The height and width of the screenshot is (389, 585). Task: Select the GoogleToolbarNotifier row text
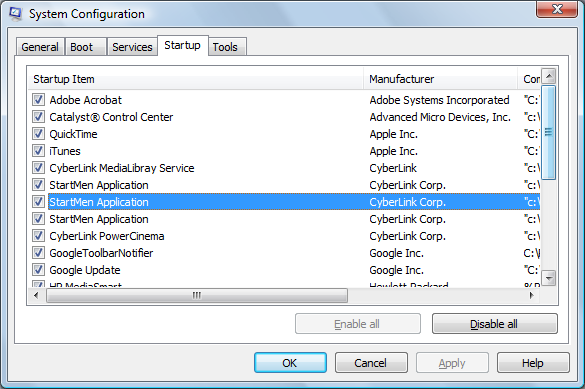(101, 253)
